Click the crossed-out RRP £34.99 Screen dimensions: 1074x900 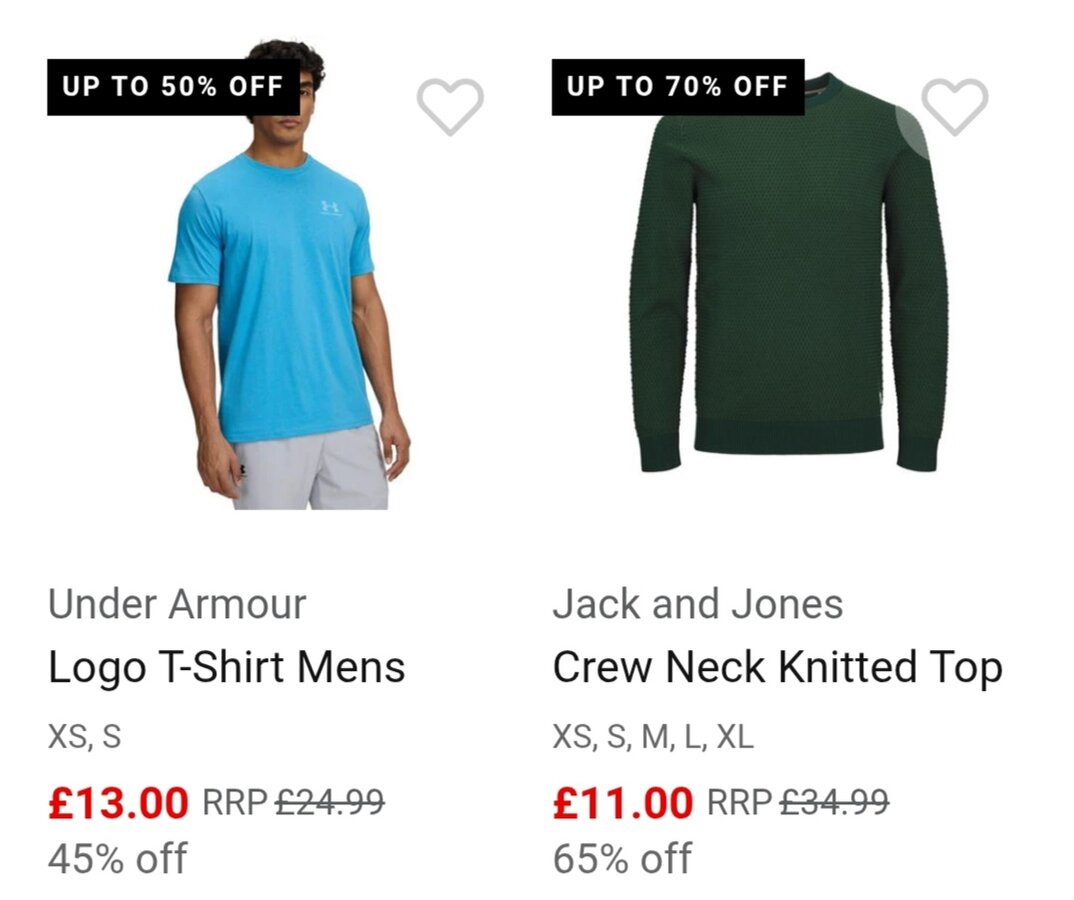(797, 802)
